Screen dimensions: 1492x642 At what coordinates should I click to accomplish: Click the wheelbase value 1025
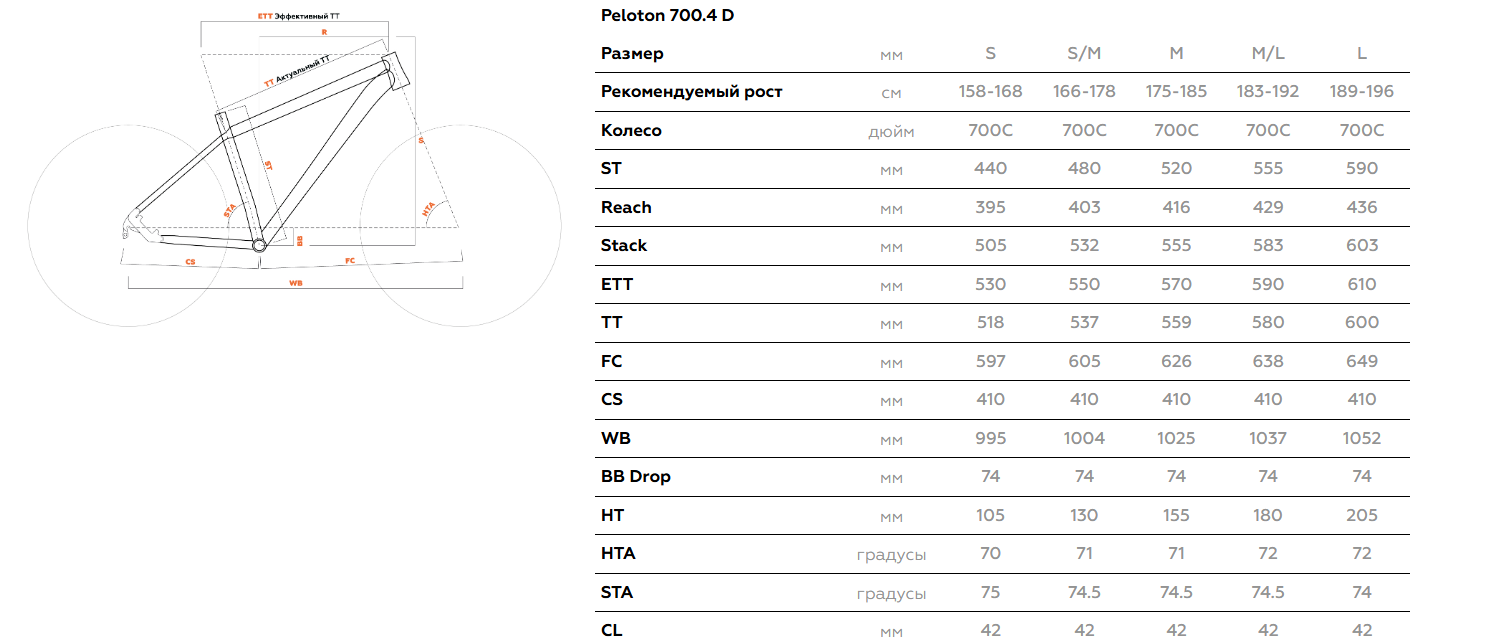pos(1176,438)
